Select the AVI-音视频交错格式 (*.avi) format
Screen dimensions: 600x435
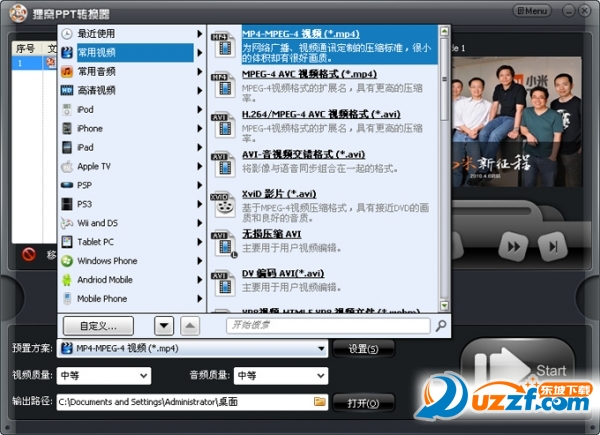[x=323, y=164]
